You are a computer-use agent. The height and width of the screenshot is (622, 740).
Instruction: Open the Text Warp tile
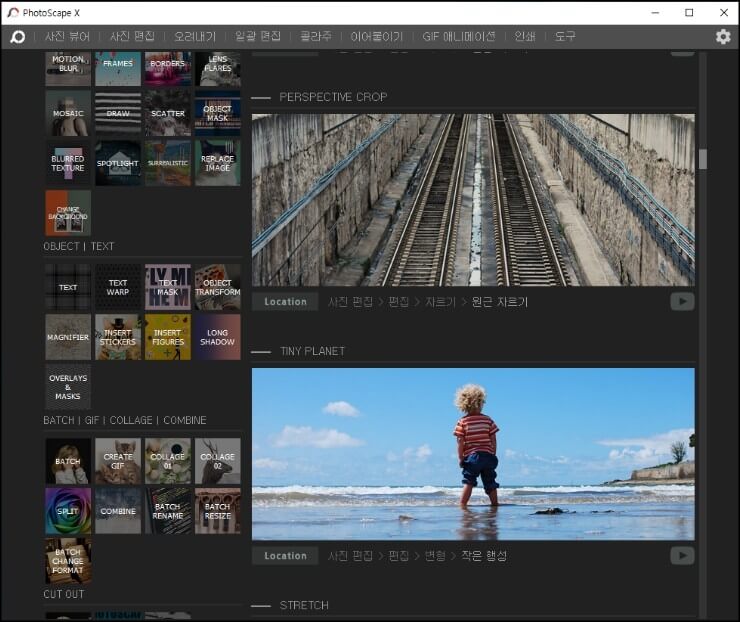click(x=118, y=287)
